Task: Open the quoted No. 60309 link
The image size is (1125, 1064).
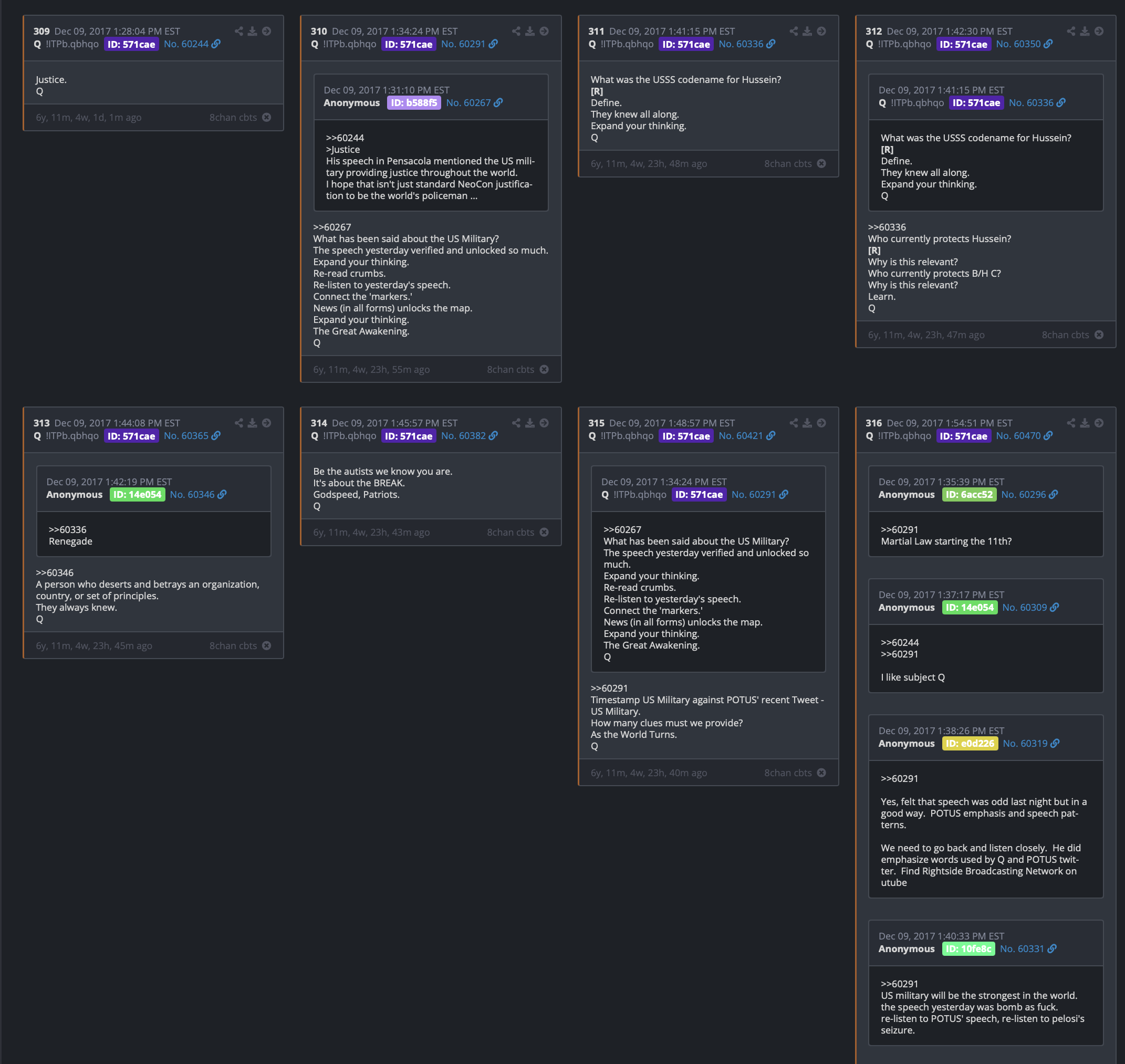Action: click(x=1030, y=608)
